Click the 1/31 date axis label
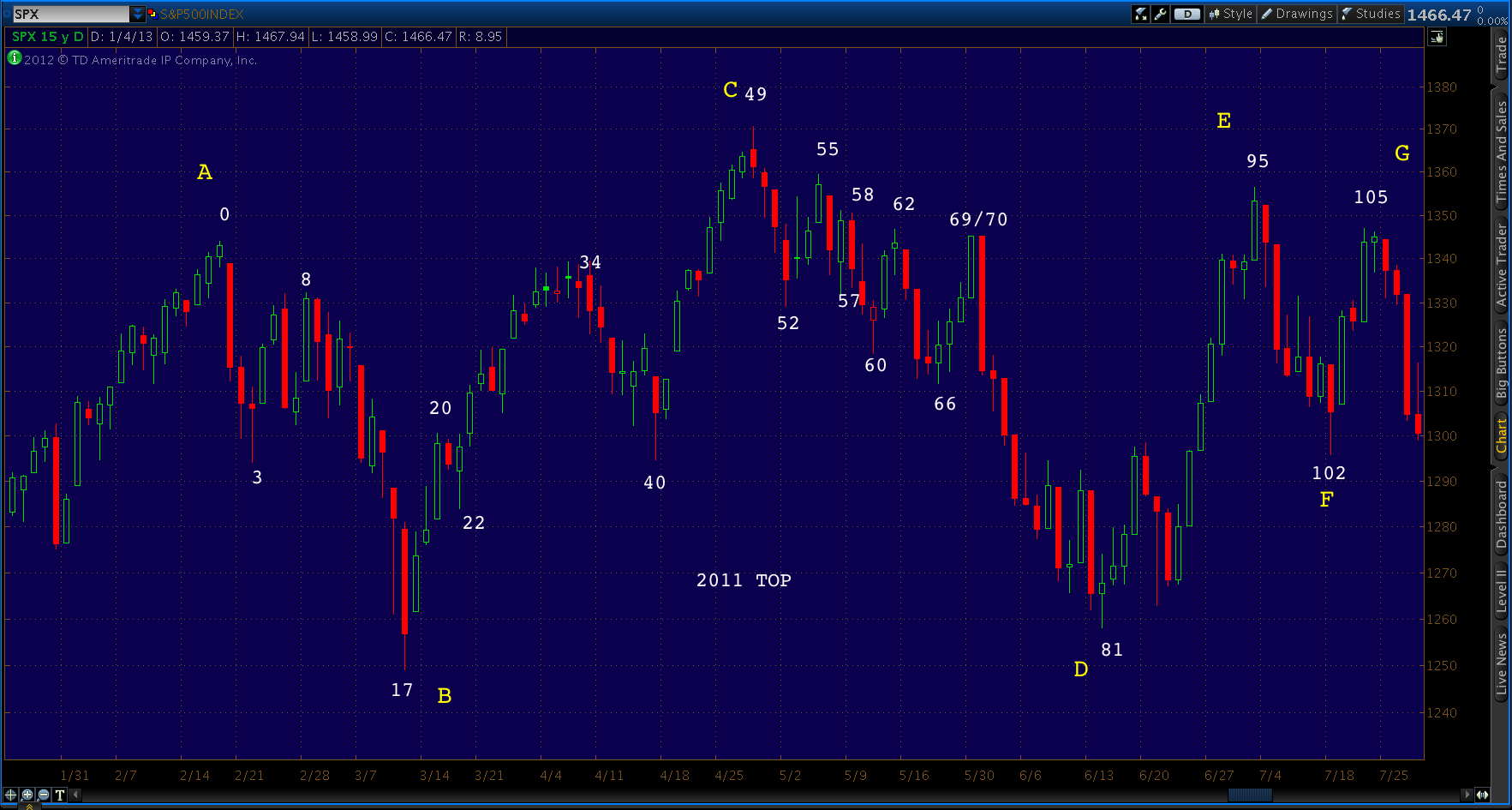 (75, 775)
